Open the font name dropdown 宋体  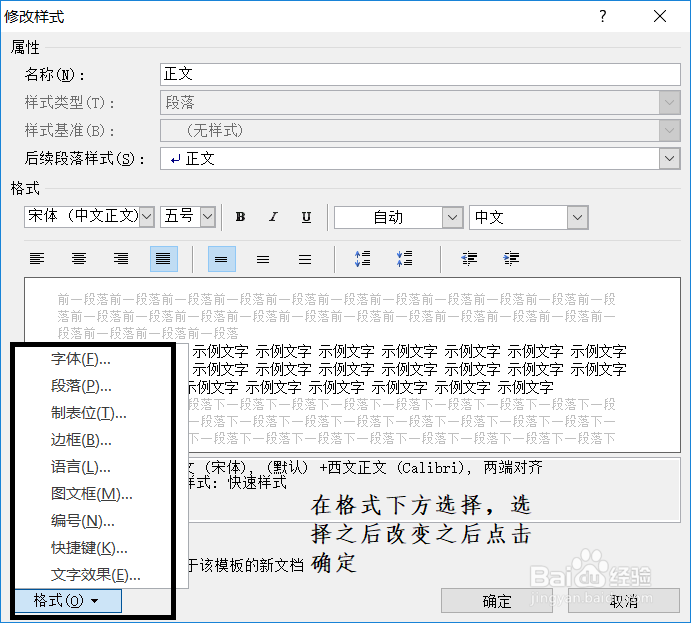[x=147, y=217]
